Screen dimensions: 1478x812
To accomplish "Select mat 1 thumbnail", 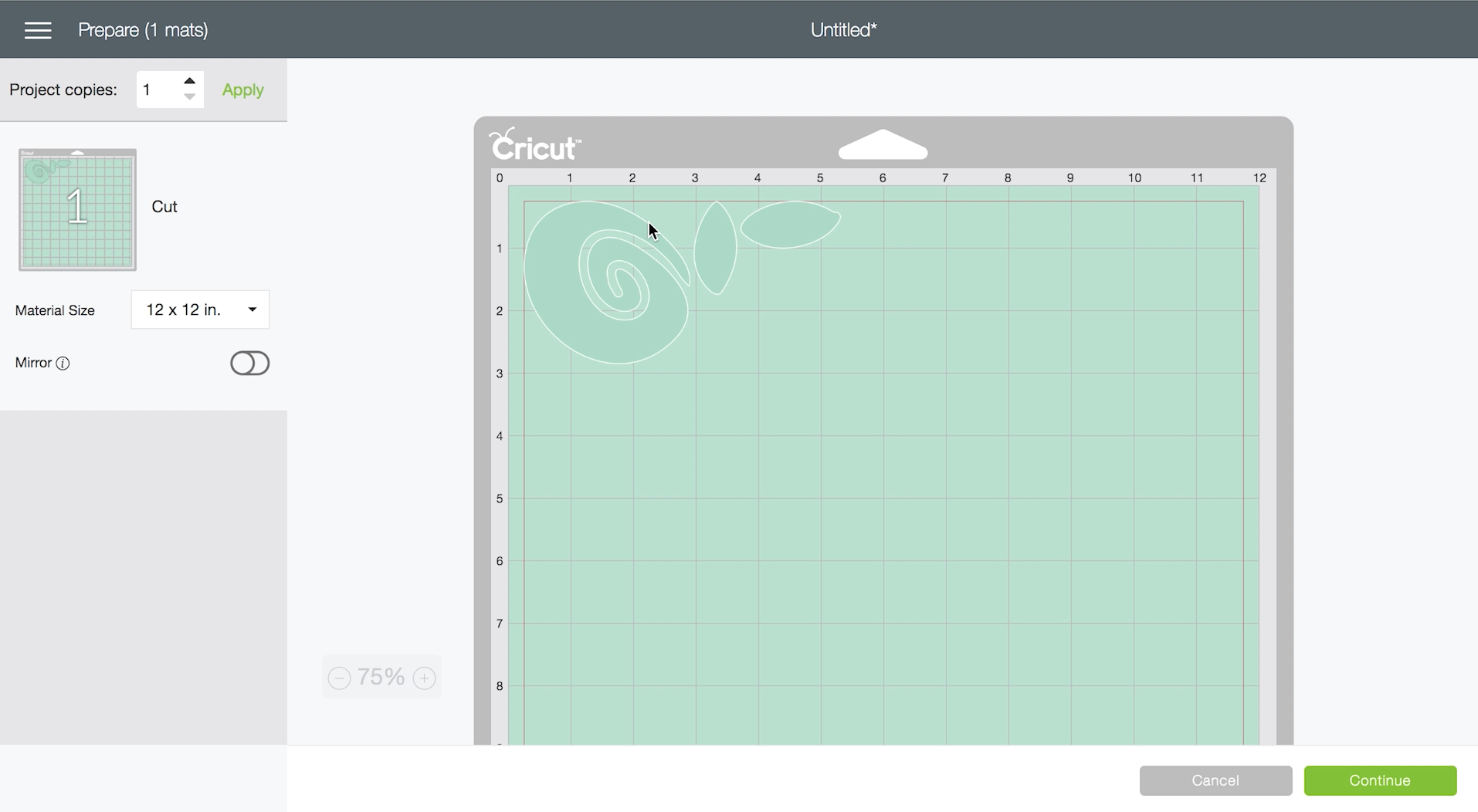I will [x=77, y=209].
